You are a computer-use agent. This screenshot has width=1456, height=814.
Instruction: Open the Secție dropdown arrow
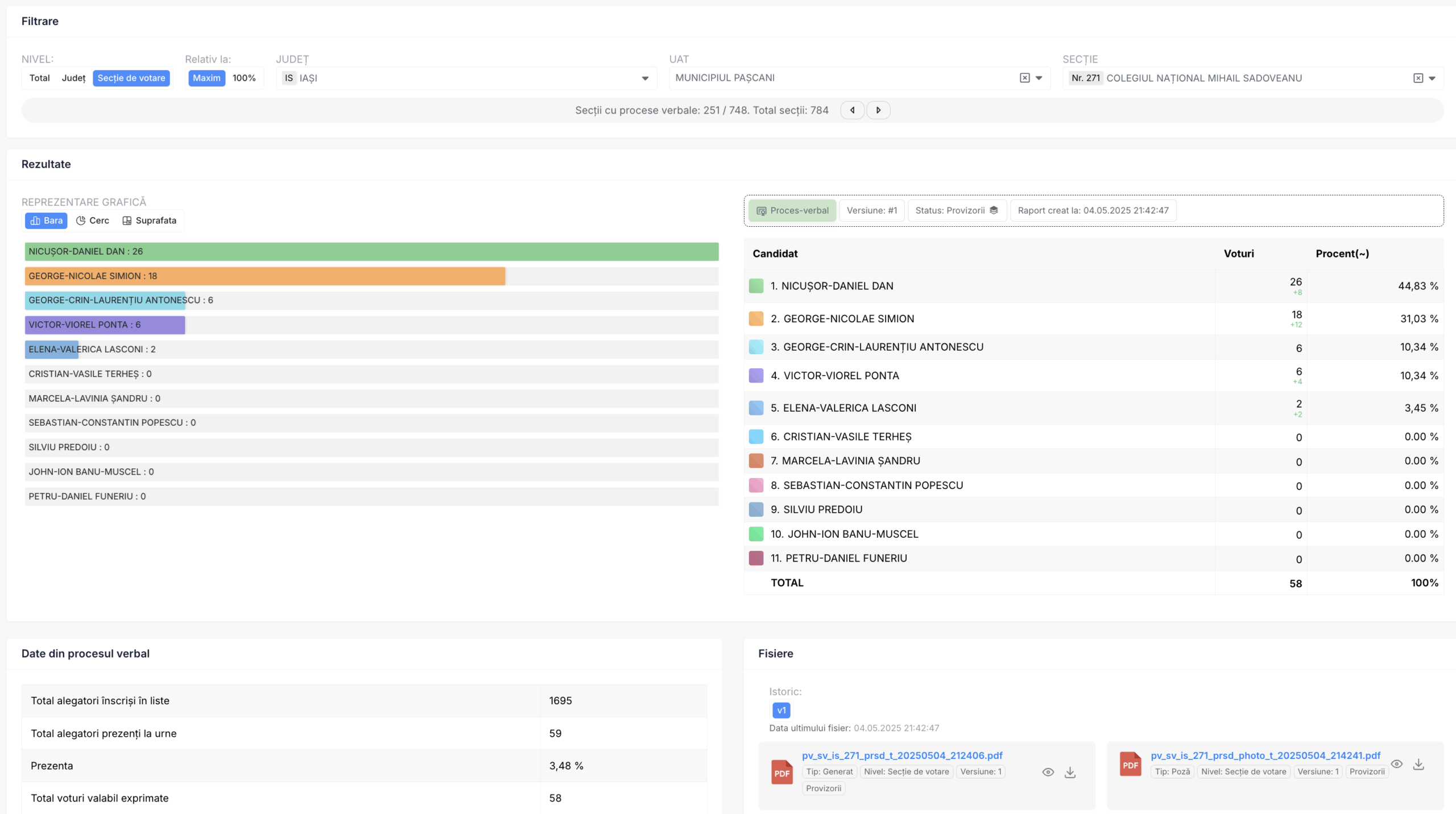(1432, 78)
